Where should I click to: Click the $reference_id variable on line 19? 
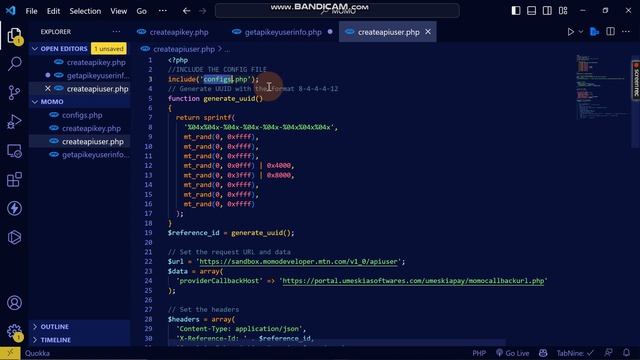click(x=193, y=233)
